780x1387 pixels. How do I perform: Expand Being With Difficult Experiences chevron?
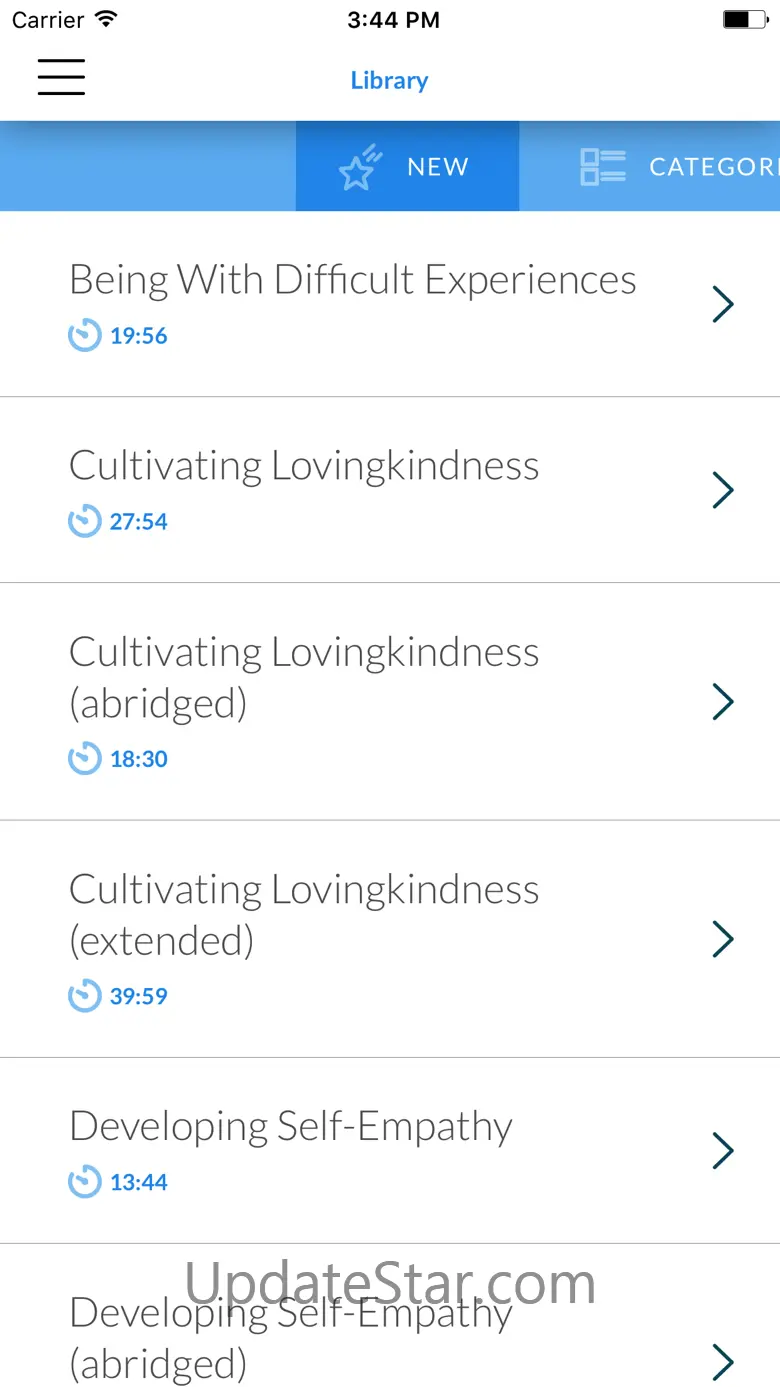pos(723,304)
